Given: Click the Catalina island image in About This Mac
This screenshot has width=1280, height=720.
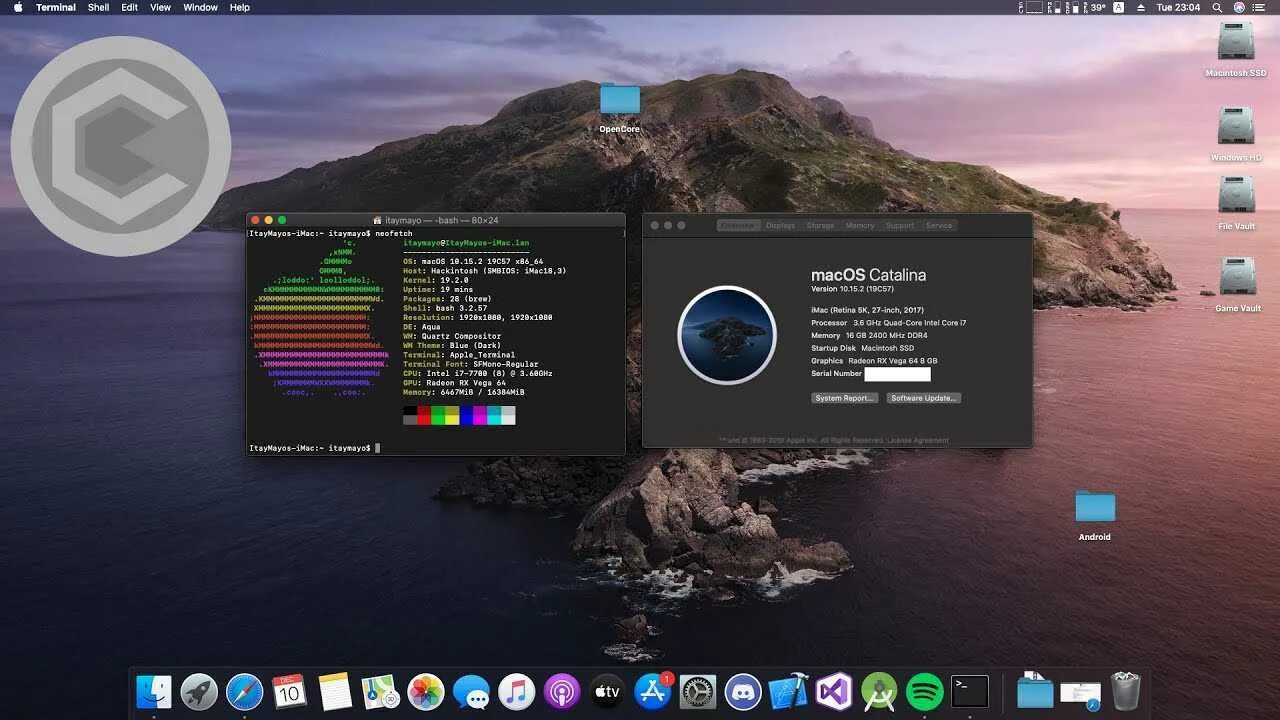Looking at the screenshot, I should click(727, 335).
